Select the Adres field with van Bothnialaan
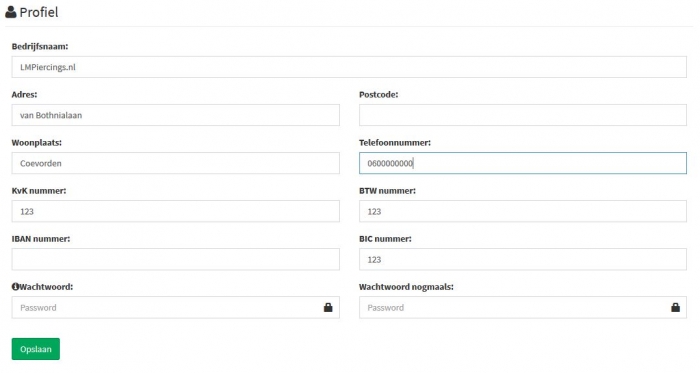This screenshot has height=373, width=700. (x=175, y=115)
